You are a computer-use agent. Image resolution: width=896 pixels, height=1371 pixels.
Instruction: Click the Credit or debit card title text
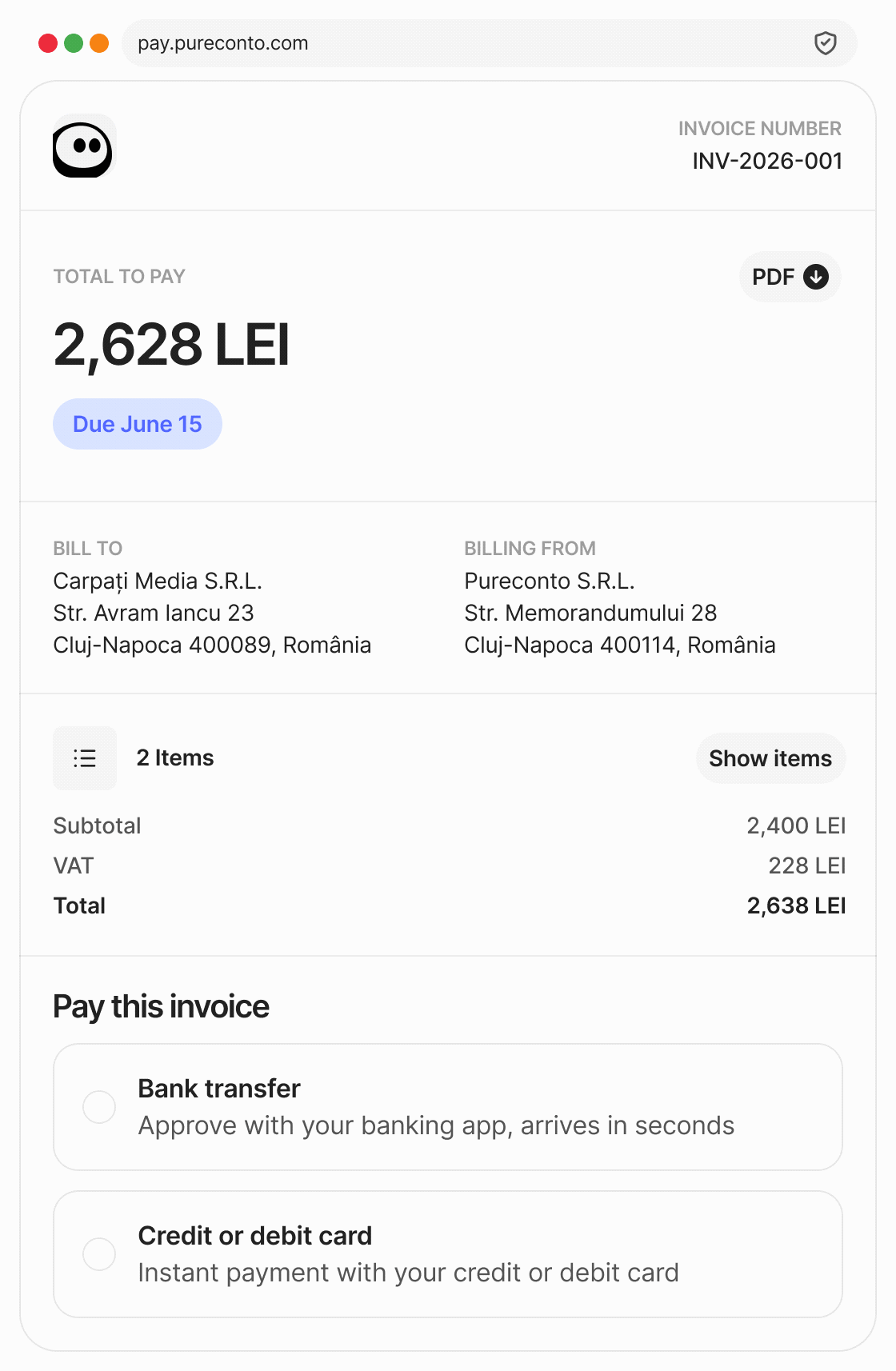click(x=255, y=1236)
